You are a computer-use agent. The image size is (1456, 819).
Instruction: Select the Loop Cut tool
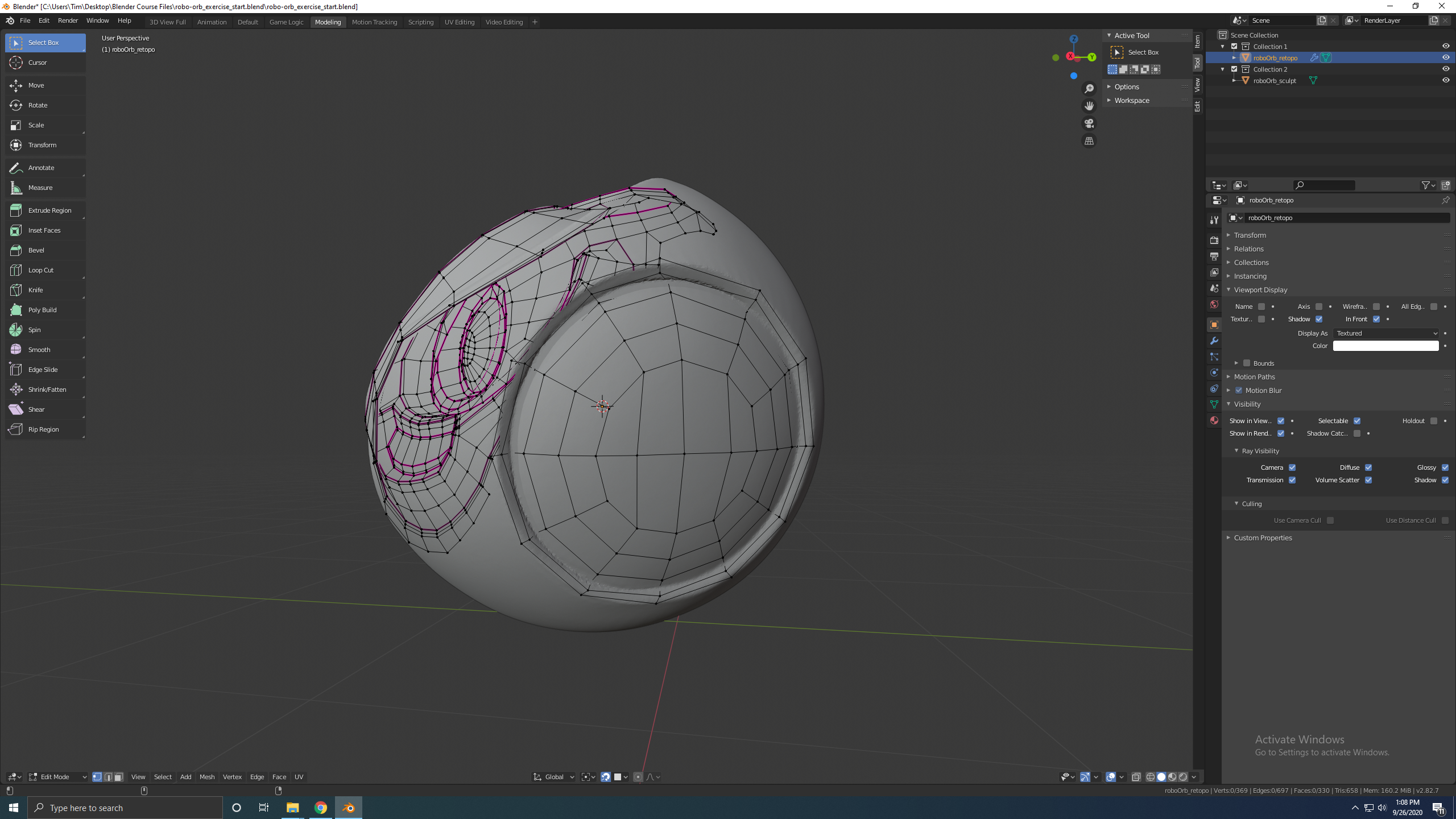40,270
